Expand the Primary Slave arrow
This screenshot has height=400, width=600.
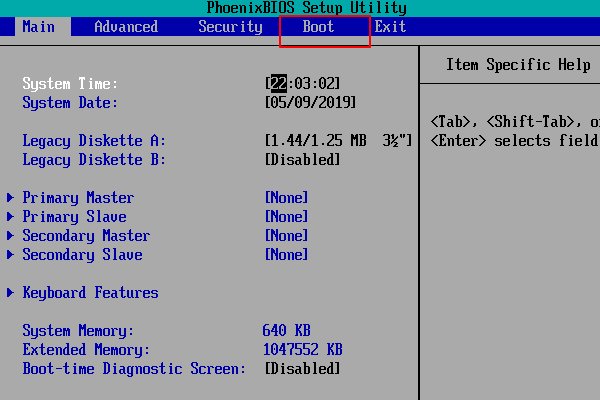[x=10, y=216]
